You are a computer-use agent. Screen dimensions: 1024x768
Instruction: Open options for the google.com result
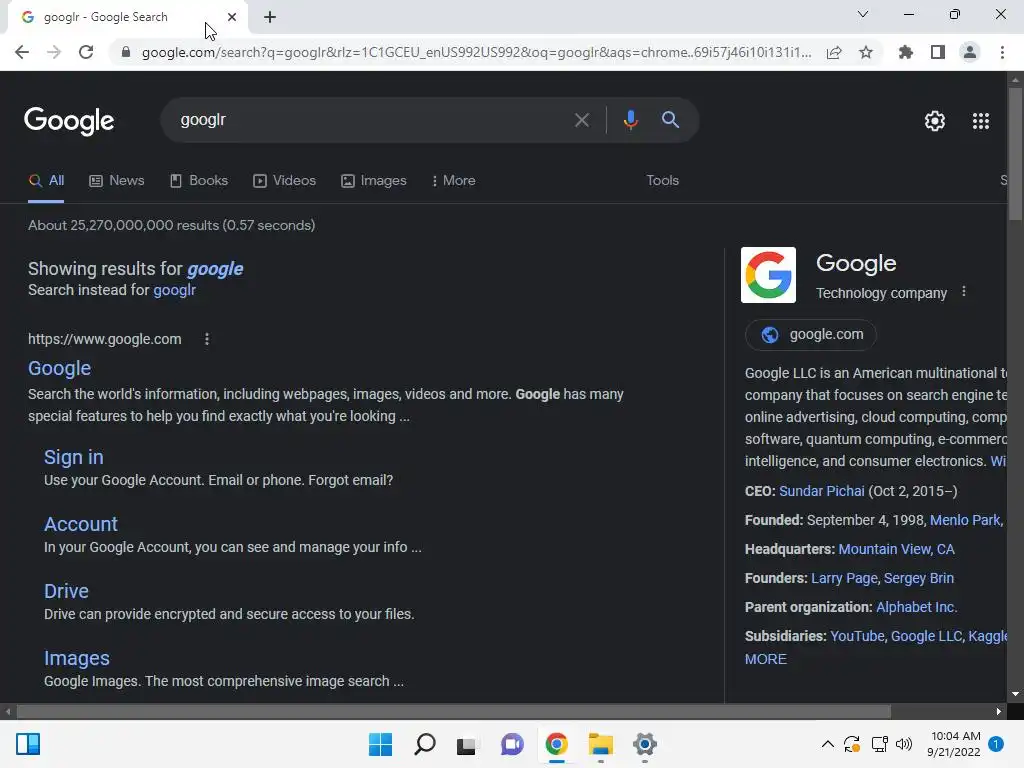click(207, 339)
